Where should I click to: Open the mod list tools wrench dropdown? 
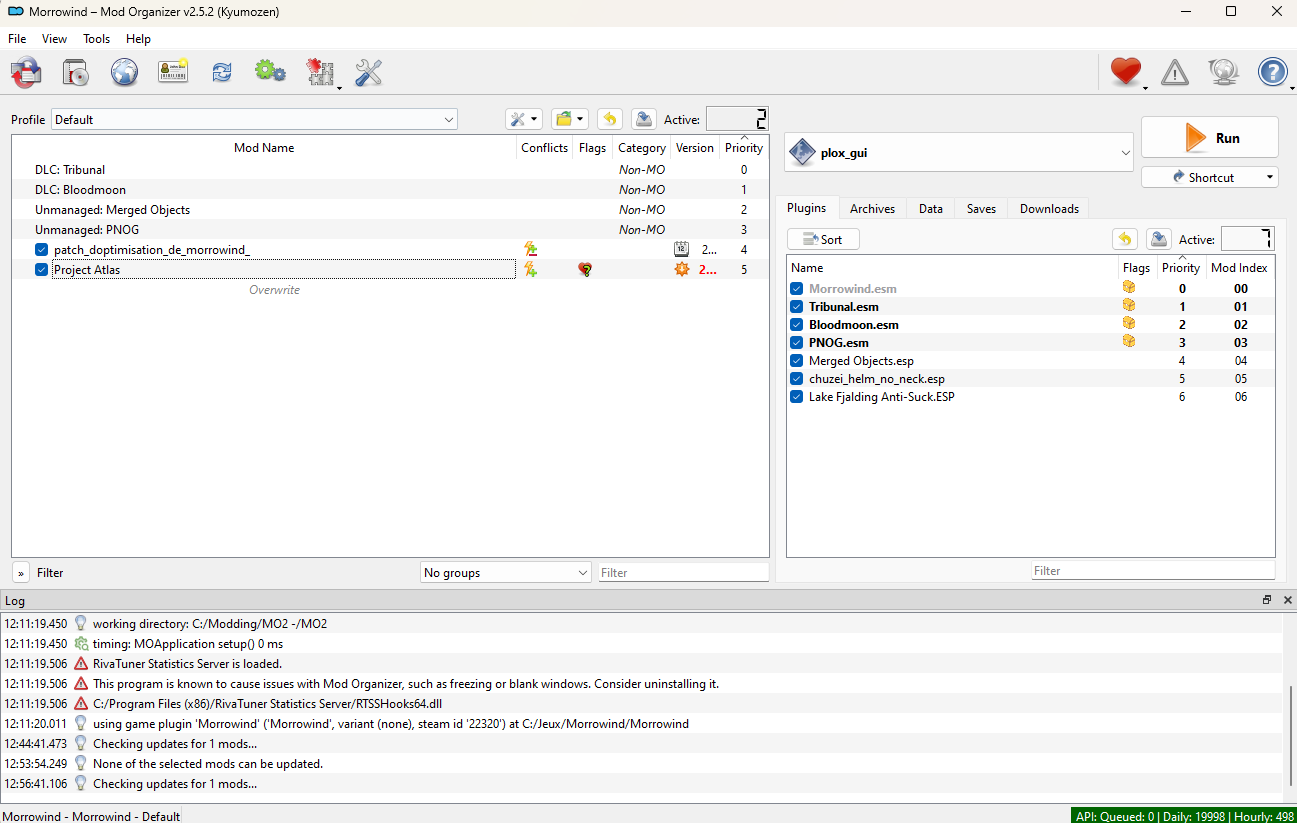523,119
